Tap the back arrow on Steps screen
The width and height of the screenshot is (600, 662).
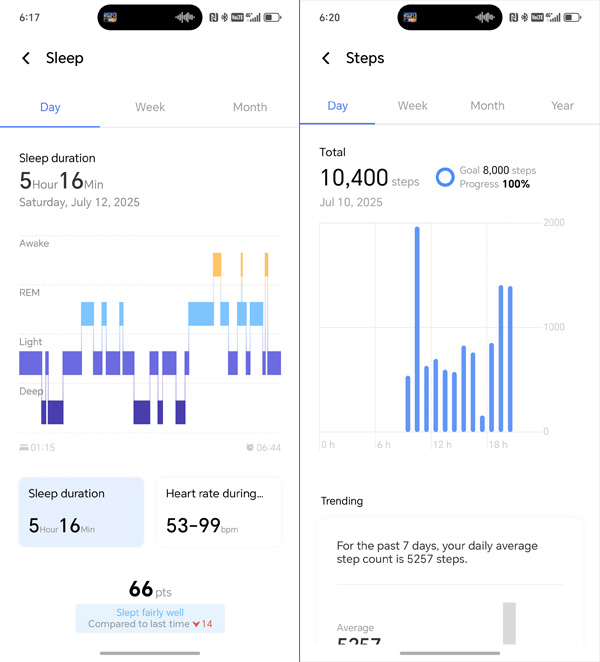(326, 58)
